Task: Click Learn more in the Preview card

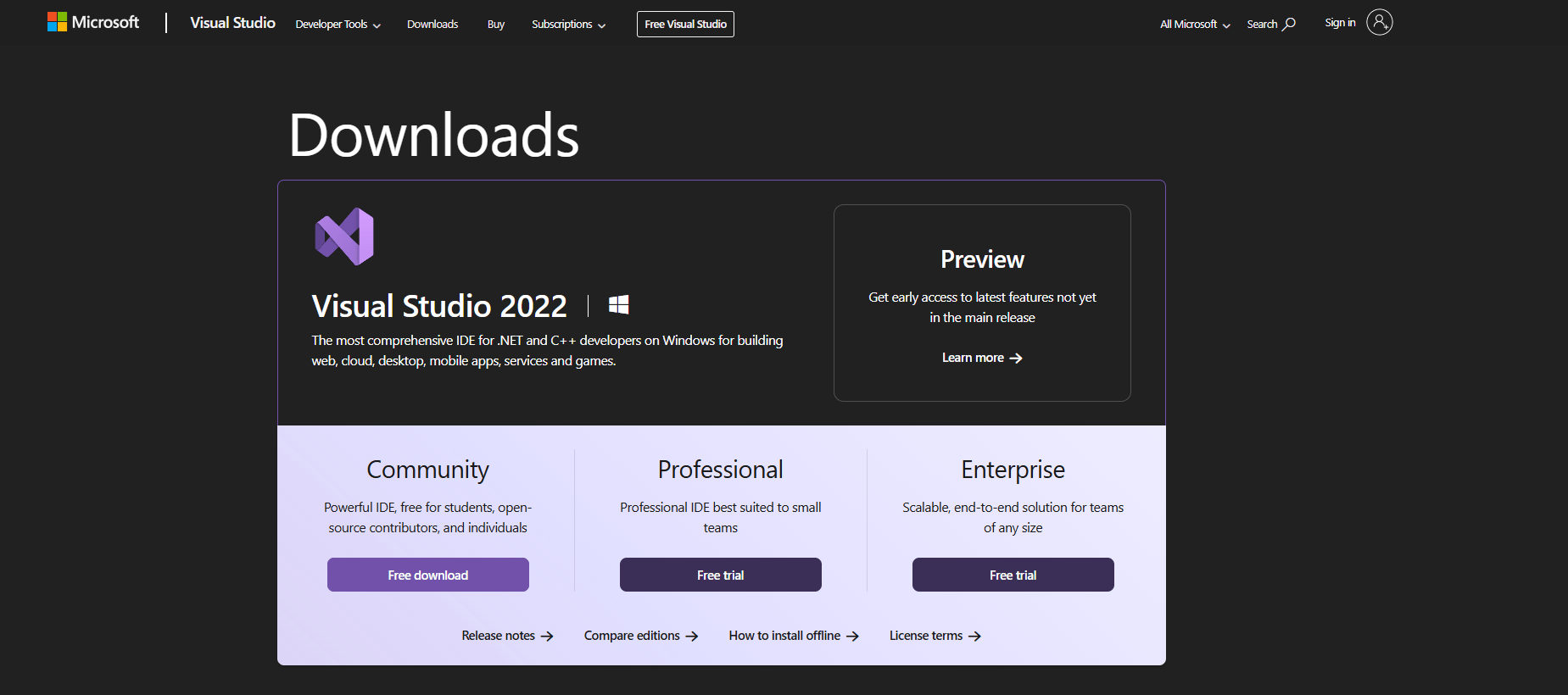Action: [982, 358]
